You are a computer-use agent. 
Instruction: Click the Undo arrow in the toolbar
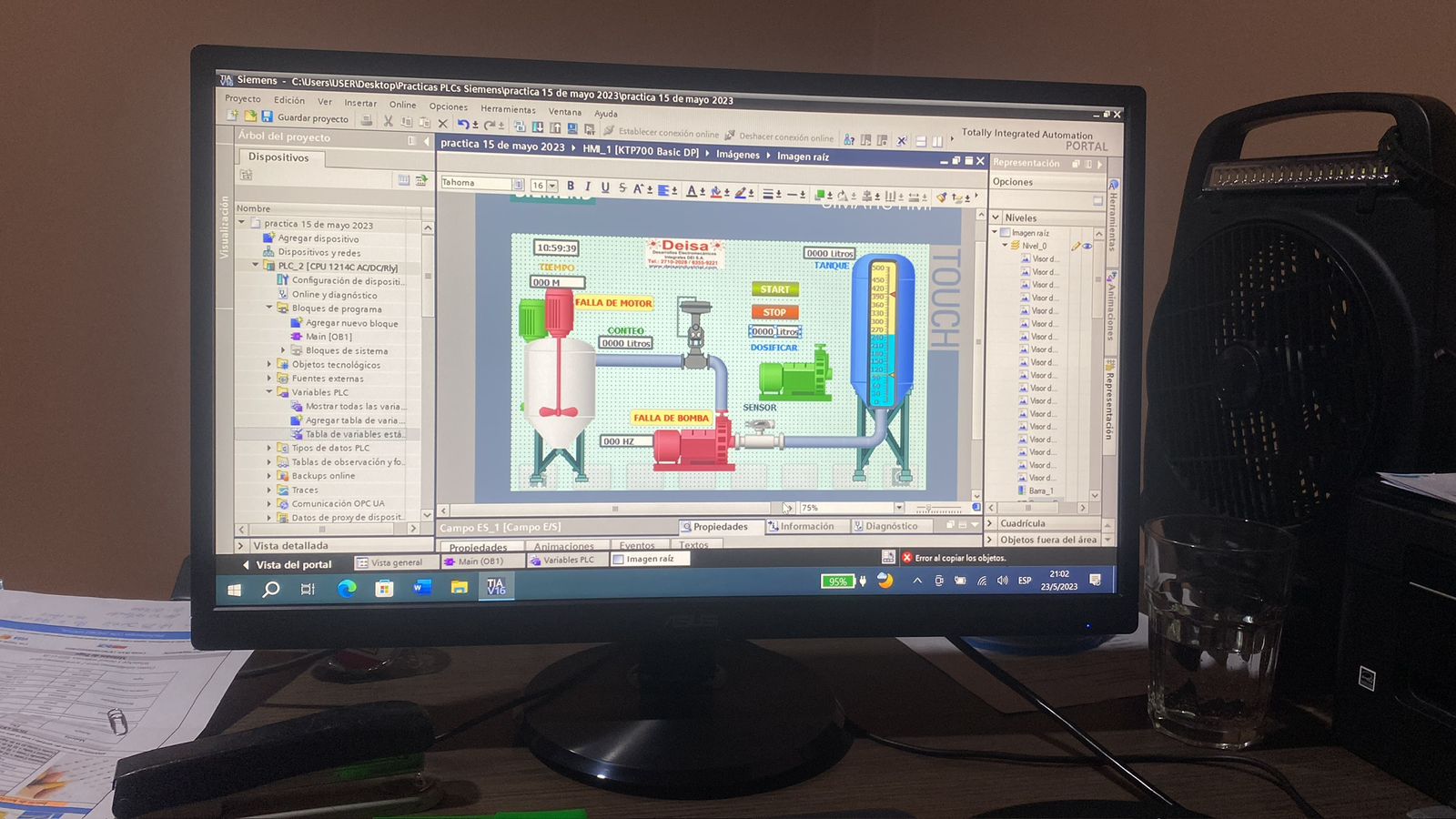click(463, 124)
